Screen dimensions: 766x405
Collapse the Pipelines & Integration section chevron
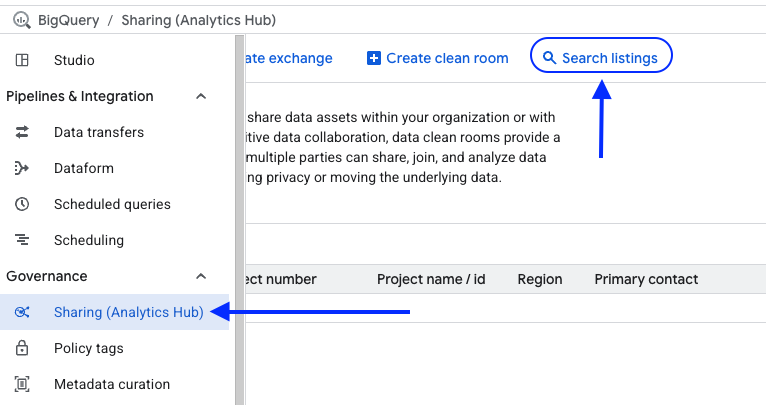[x=201, y=96]
